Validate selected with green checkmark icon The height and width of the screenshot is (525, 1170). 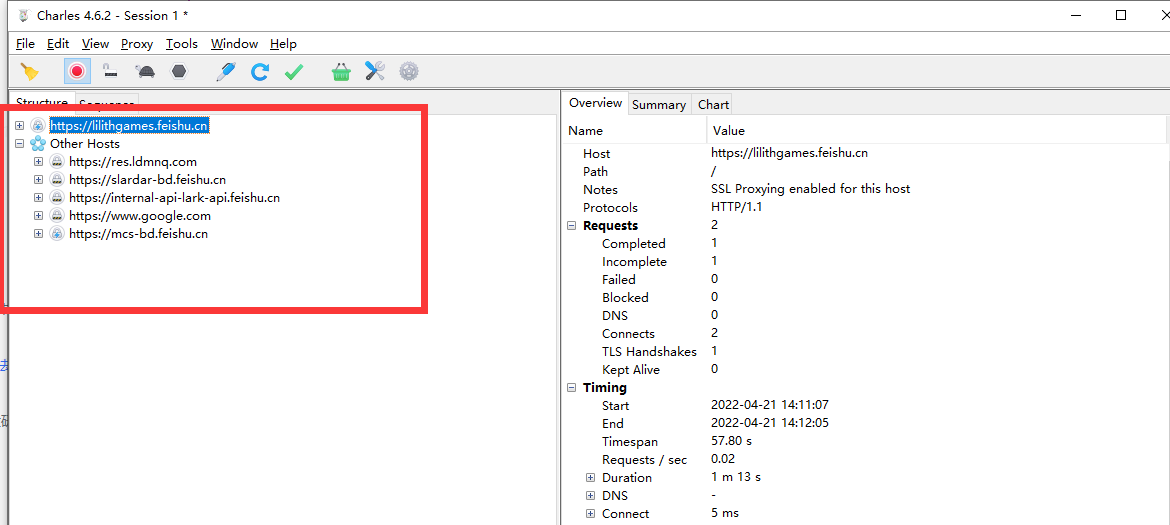[x=294, y=72]
